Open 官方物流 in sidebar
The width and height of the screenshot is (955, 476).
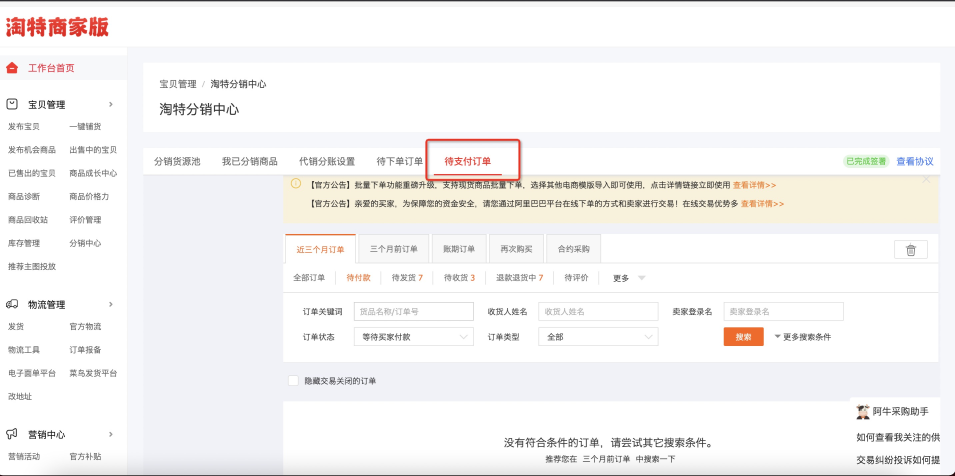point(85,326)
